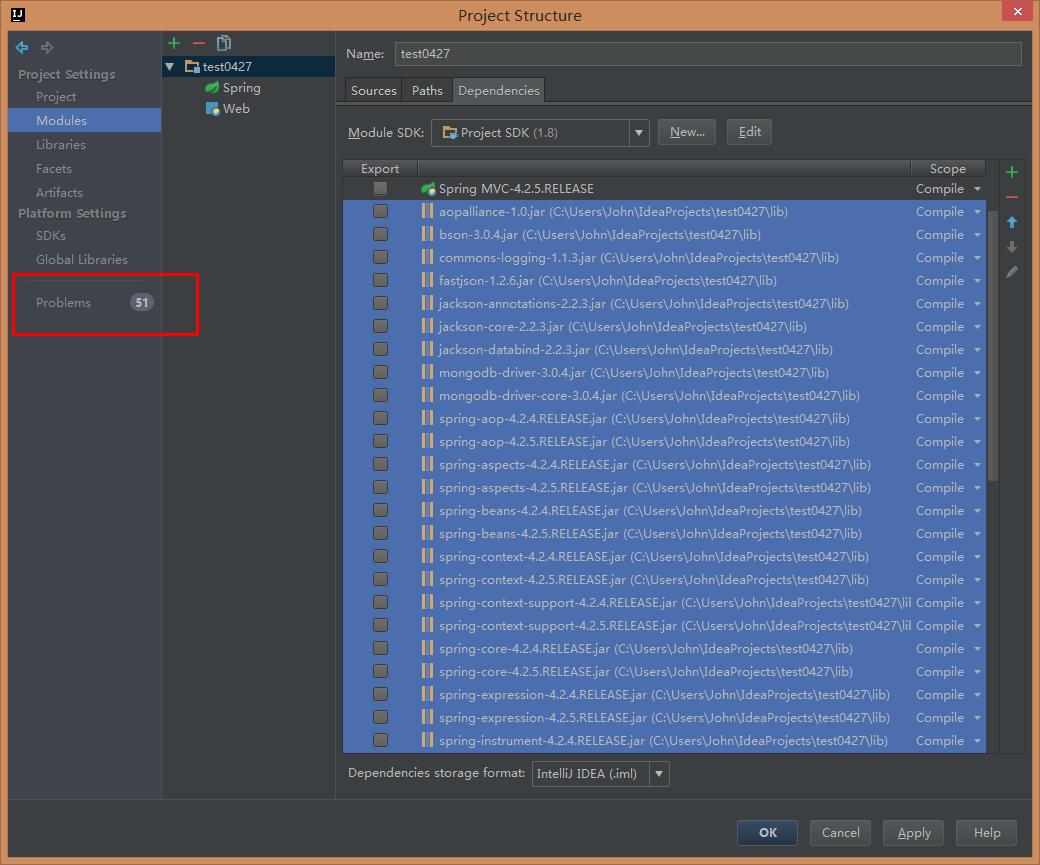Click the jar icon of commons-logging-1.1.3.jar

(428, 257)
